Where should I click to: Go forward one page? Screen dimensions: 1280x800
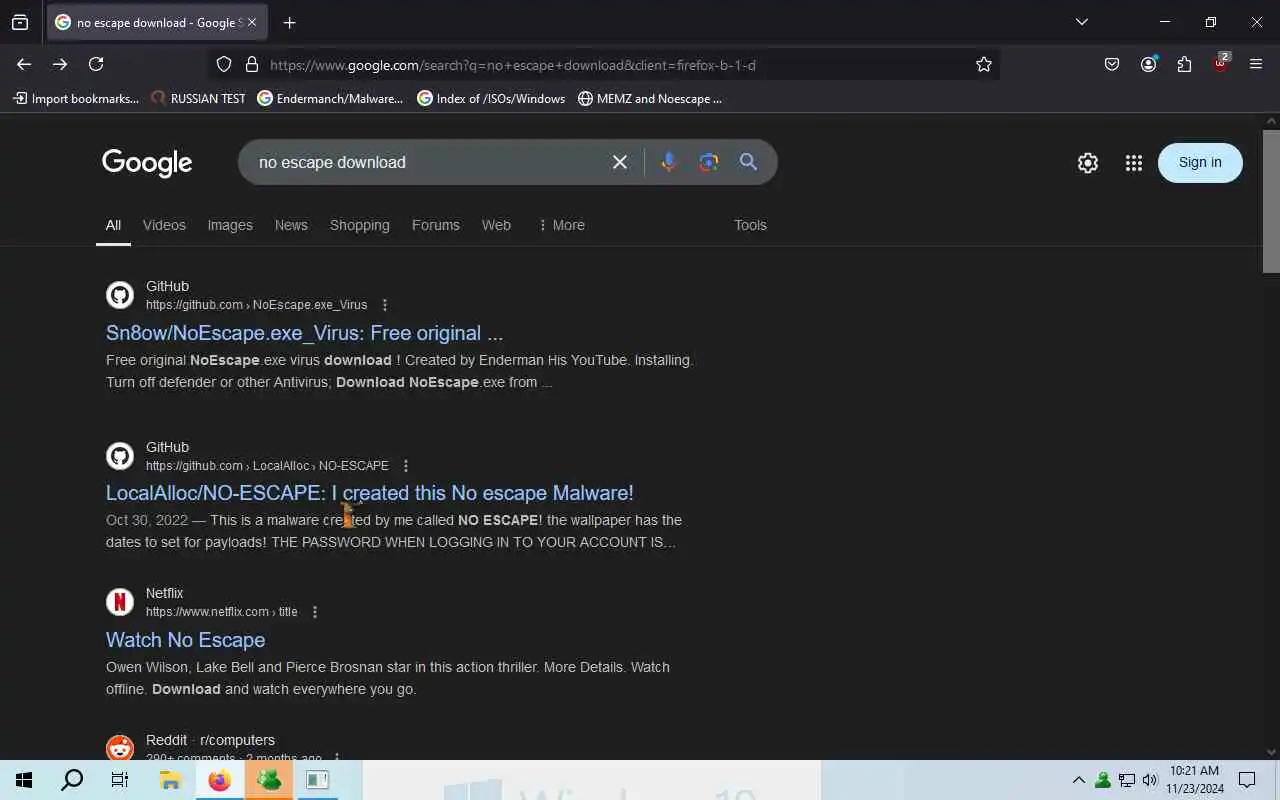click(60, 64)
